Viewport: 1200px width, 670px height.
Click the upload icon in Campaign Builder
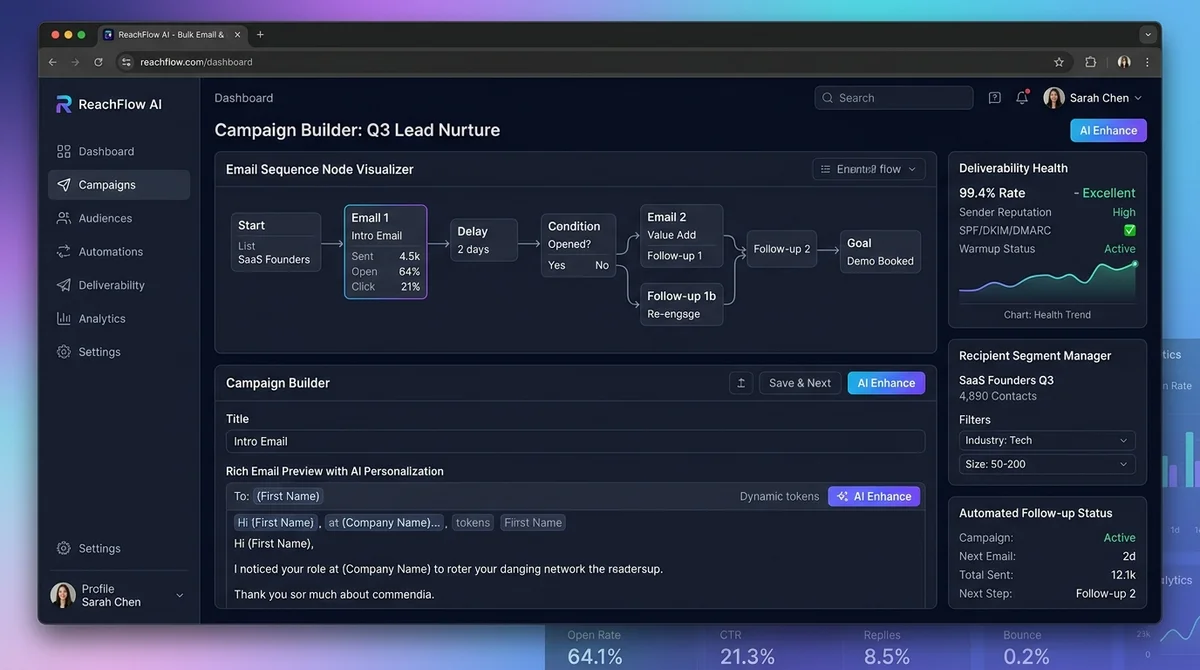coord(741,383)
